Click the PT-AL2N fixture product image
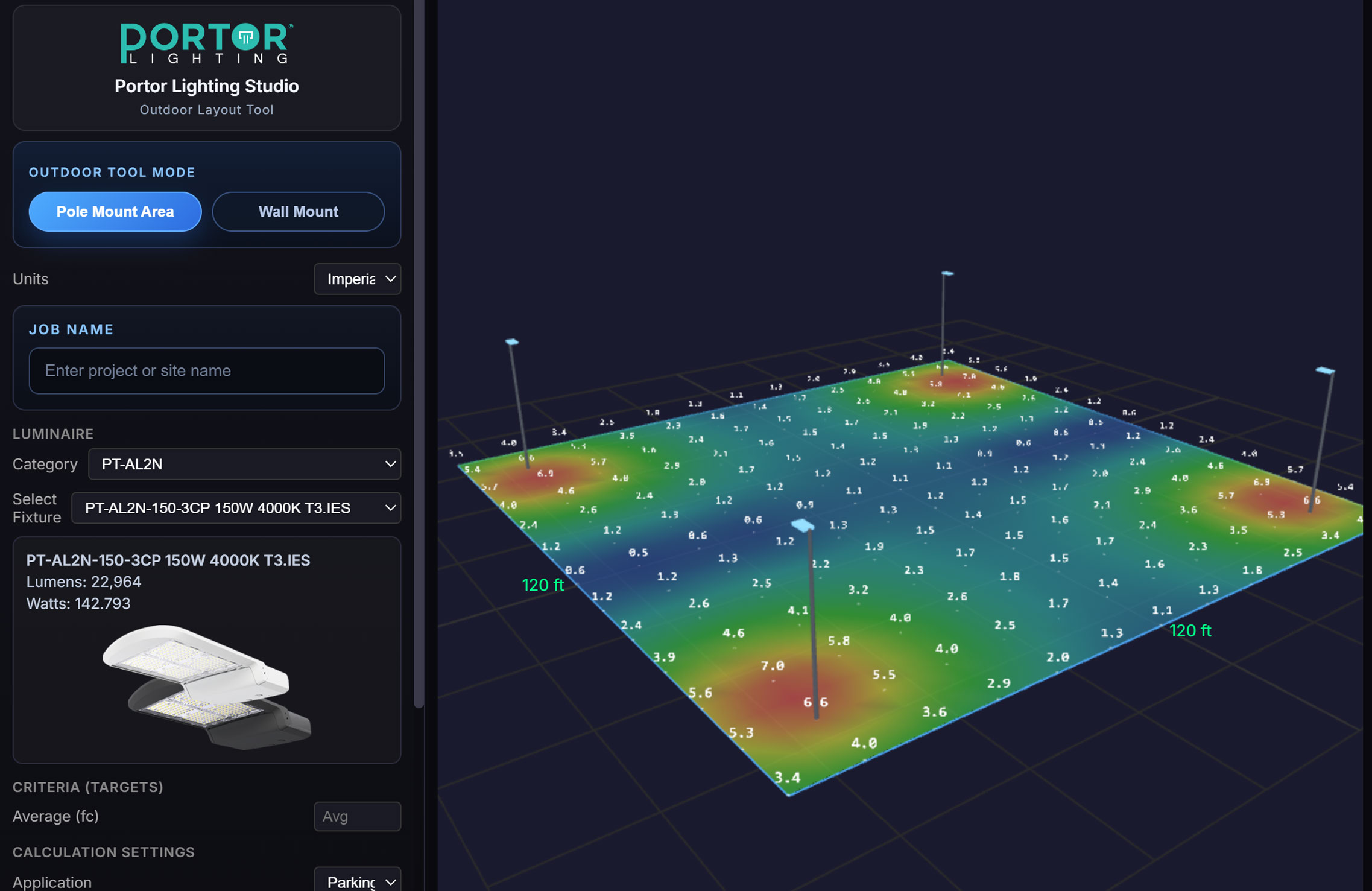Viewport: 1372px width, 891px height. click(x=206, y=686)
